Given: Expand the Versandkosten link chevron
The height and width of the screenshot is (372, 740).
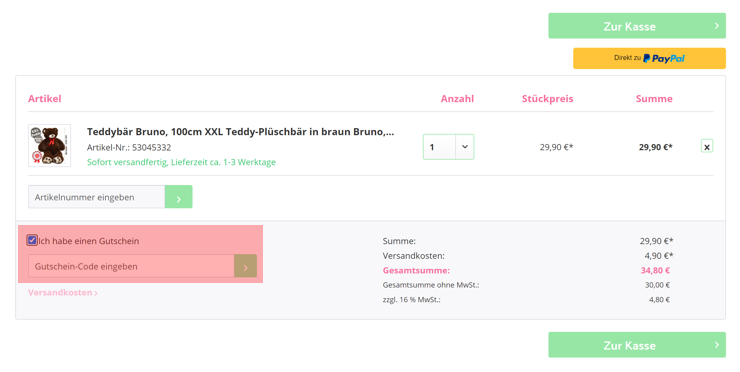Looking at the screenshot, I should point(96,293).
